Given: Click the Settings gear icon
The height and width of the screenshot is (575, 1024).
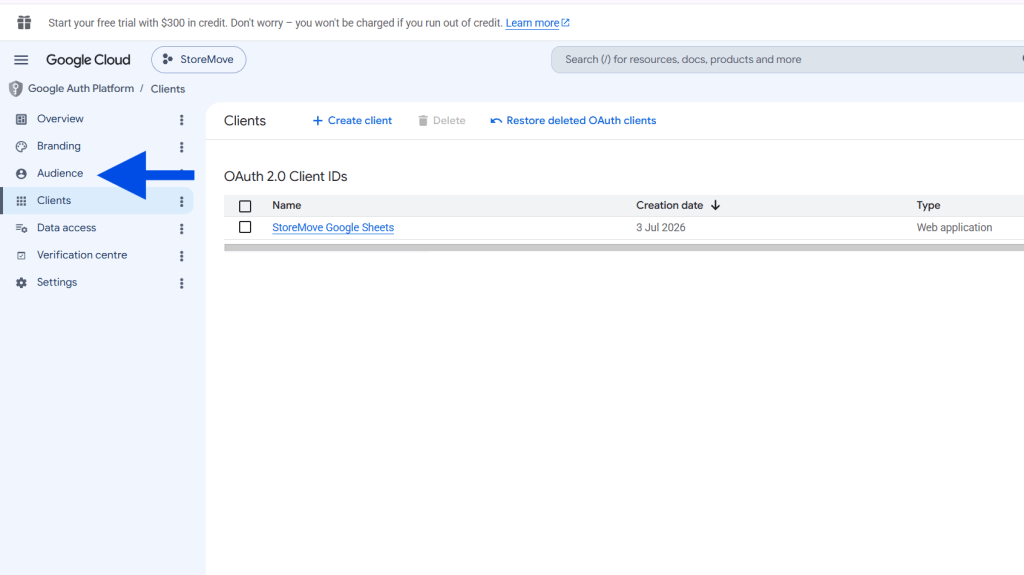Looking at the screenshot, I should pos(22,283).
